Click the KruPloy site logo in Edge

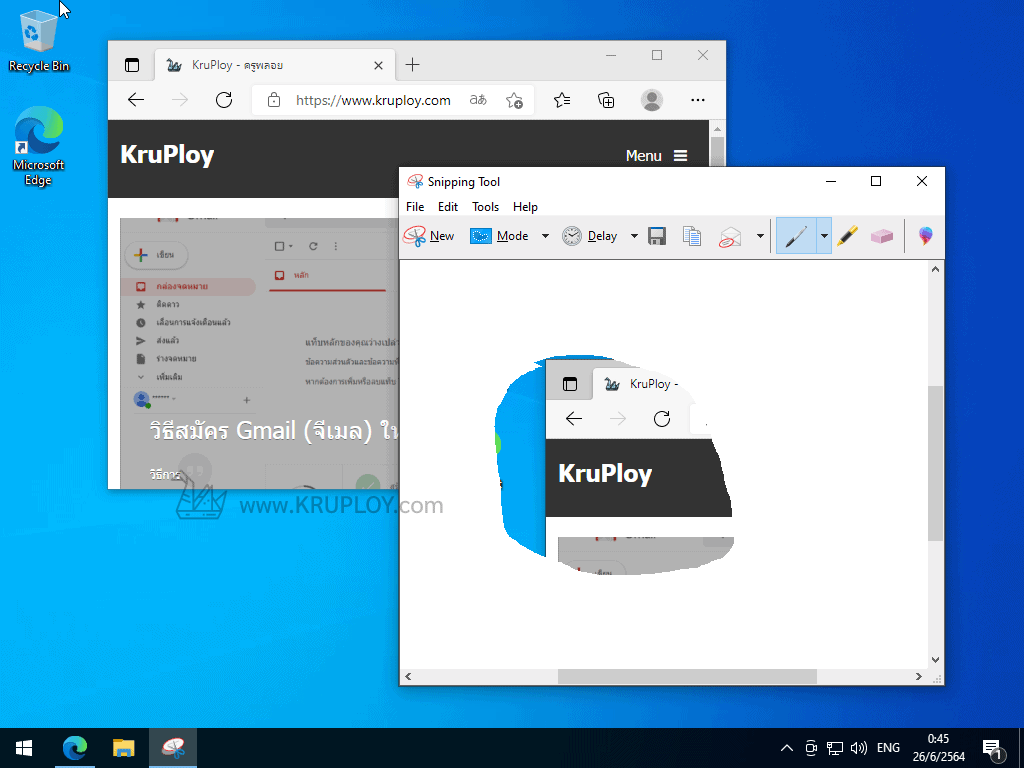pyautogui.click(x=167, y=155)
